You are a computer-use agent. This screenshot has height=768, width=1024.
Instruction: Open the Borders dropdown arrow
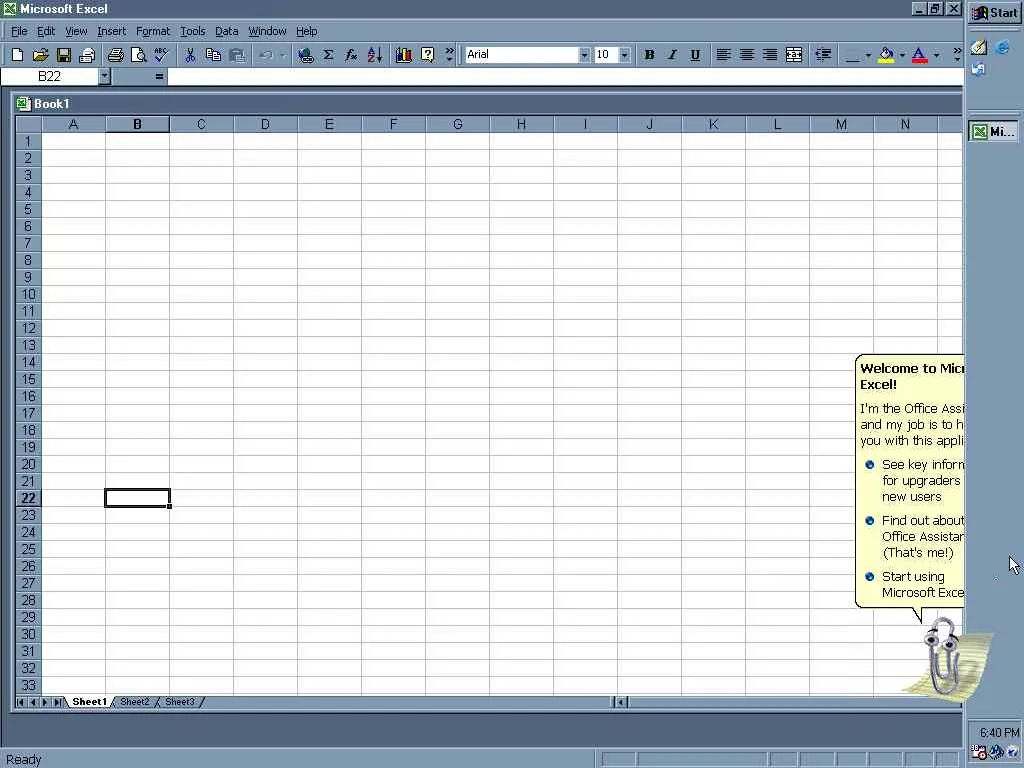[868, 55]
